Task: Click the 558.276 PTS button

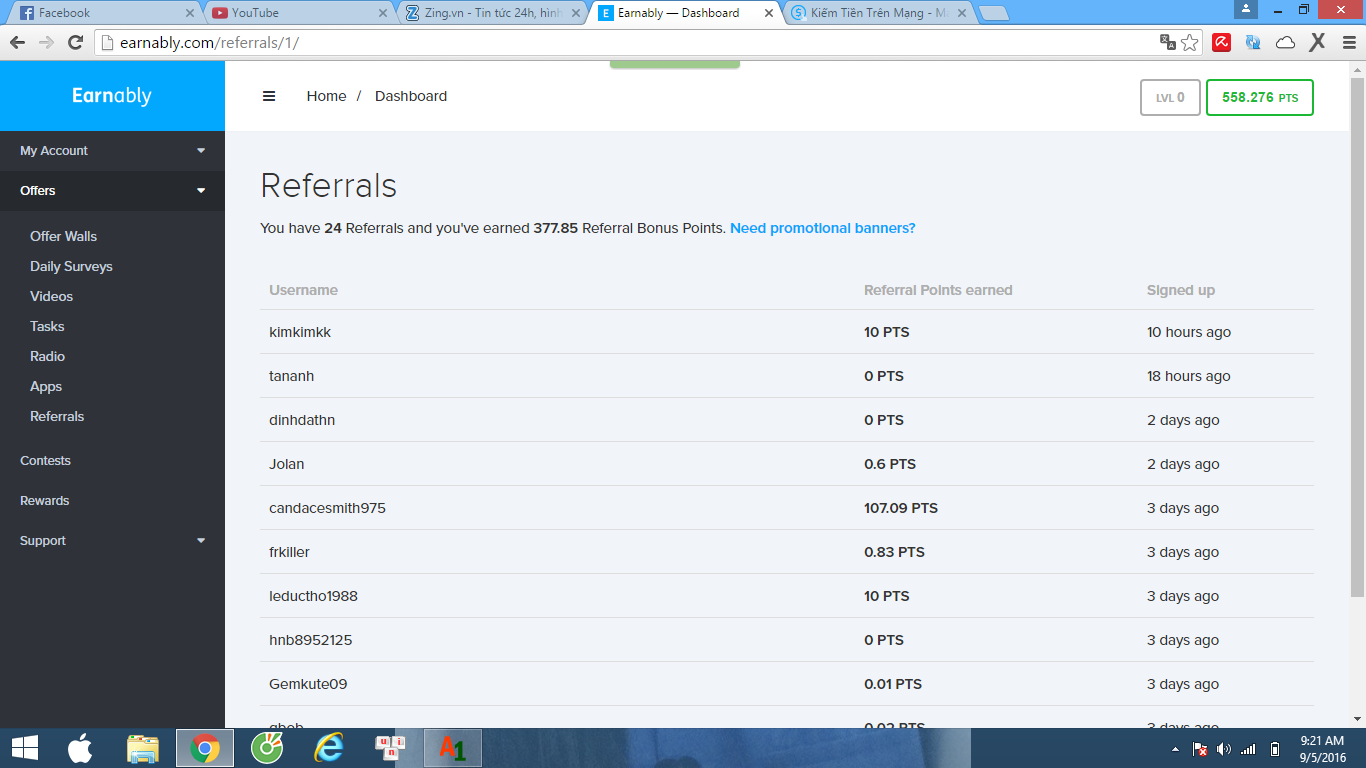Action: tap(1260, 97)
